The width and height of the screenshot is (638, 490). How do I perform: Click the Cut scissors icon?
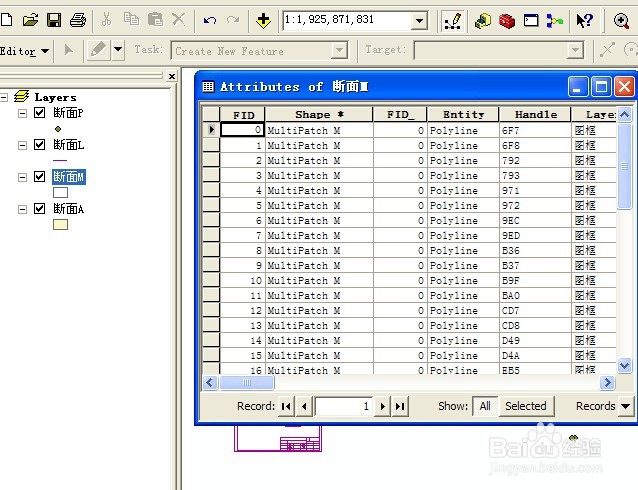107,19
